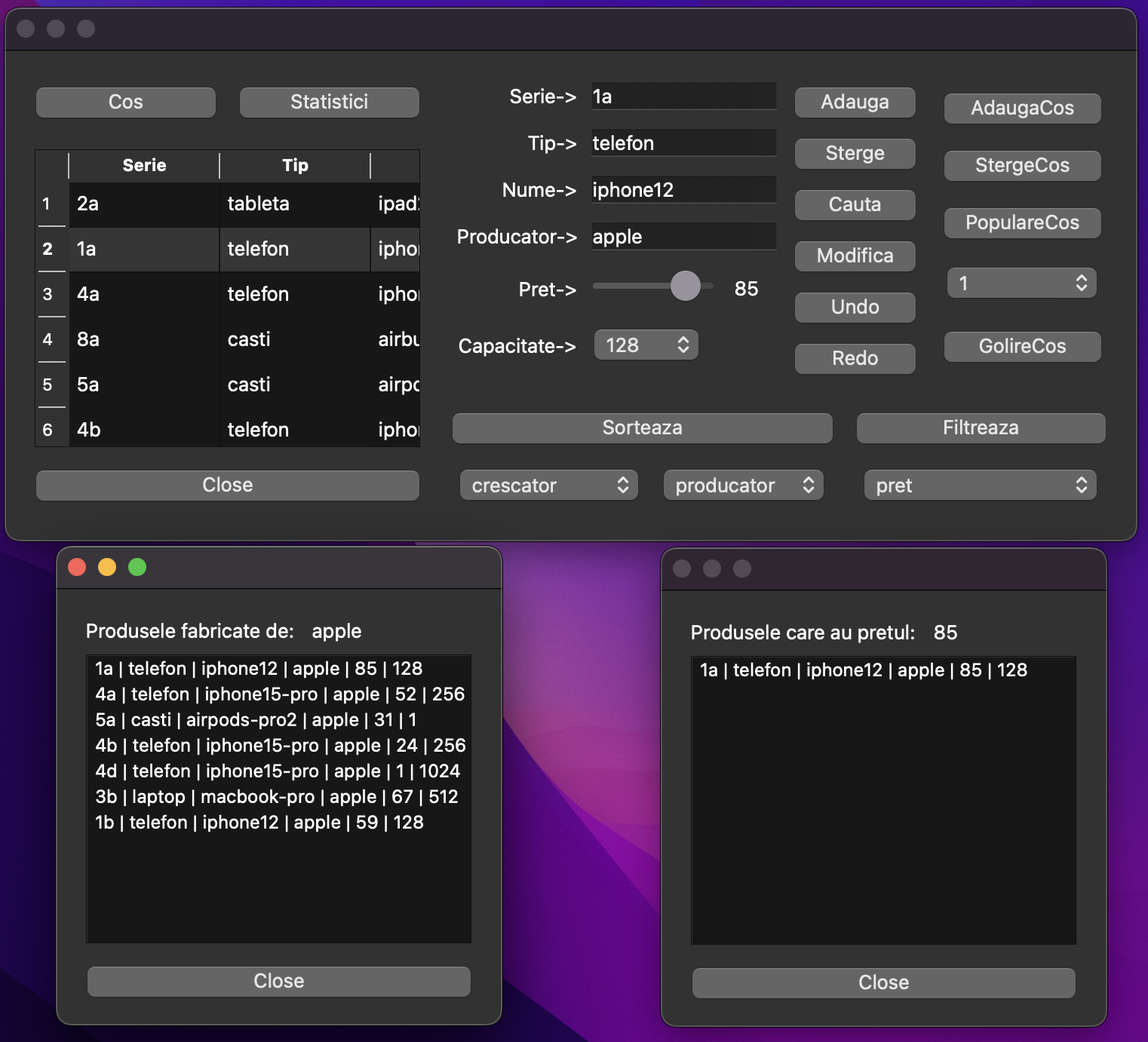Open the pret filter dropdown
The width and height of the screenshot is (1148, 1042).
pyautogui.click(x=981, y=485)
